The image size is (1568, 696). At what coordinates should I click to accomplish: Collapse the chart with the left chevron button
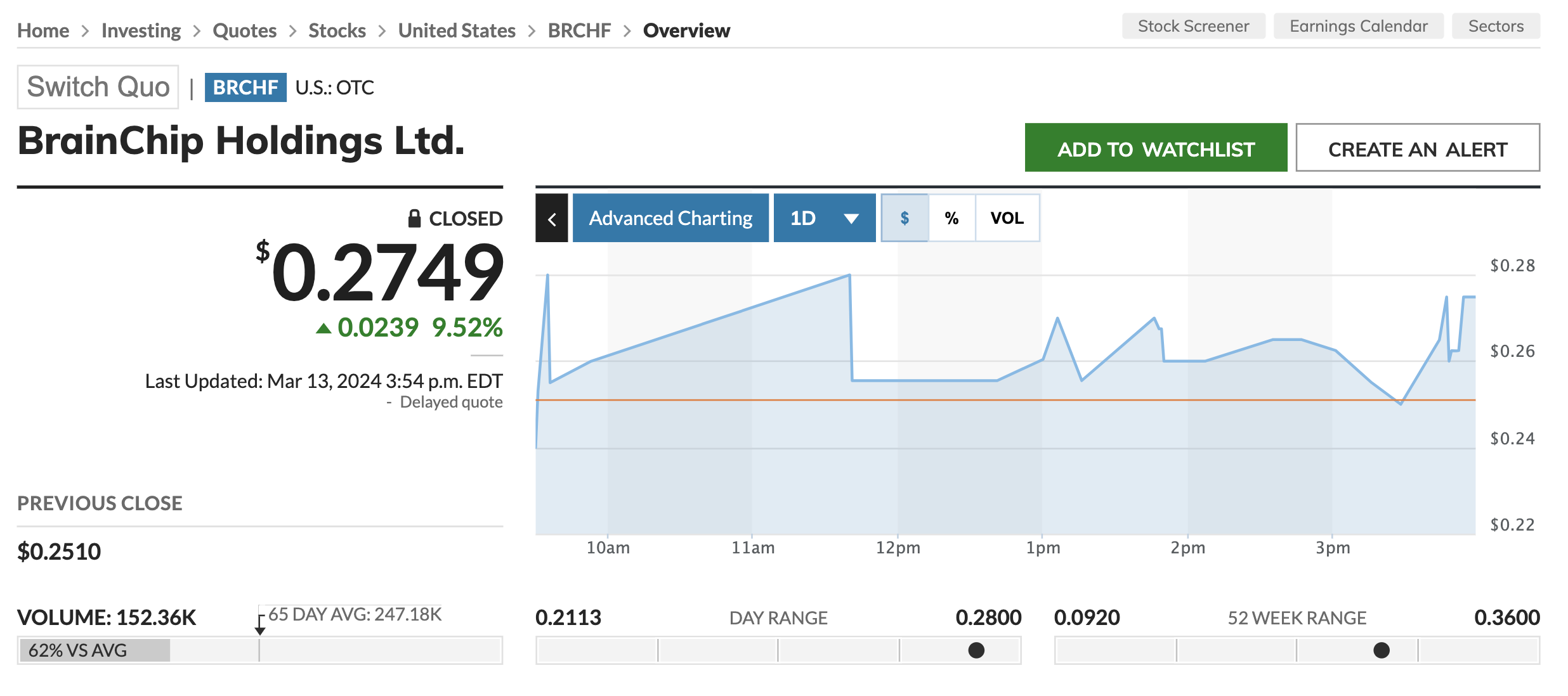tap(551, 219)
